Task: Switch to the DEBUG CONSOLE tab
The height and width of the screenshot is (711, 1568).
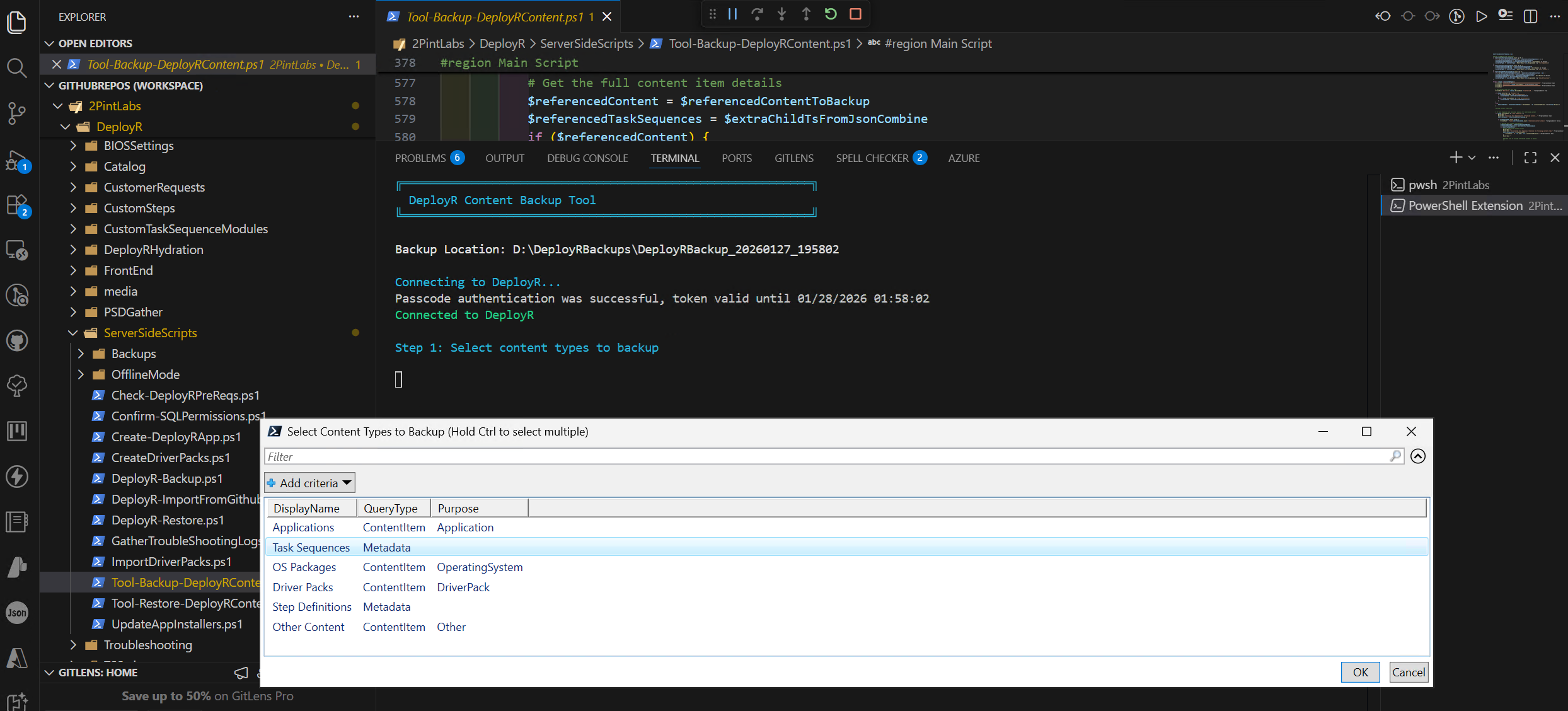Action: 587,158
